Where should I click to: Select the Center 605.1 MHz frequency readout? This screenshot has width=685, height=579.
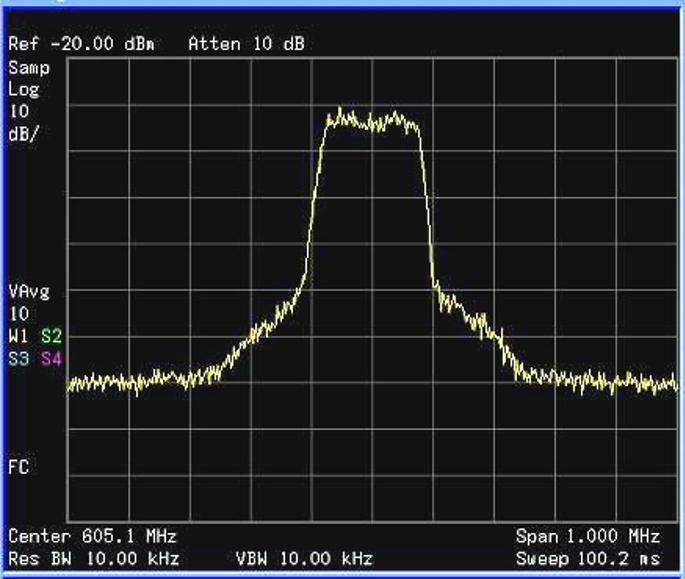(x=92, y=537)
